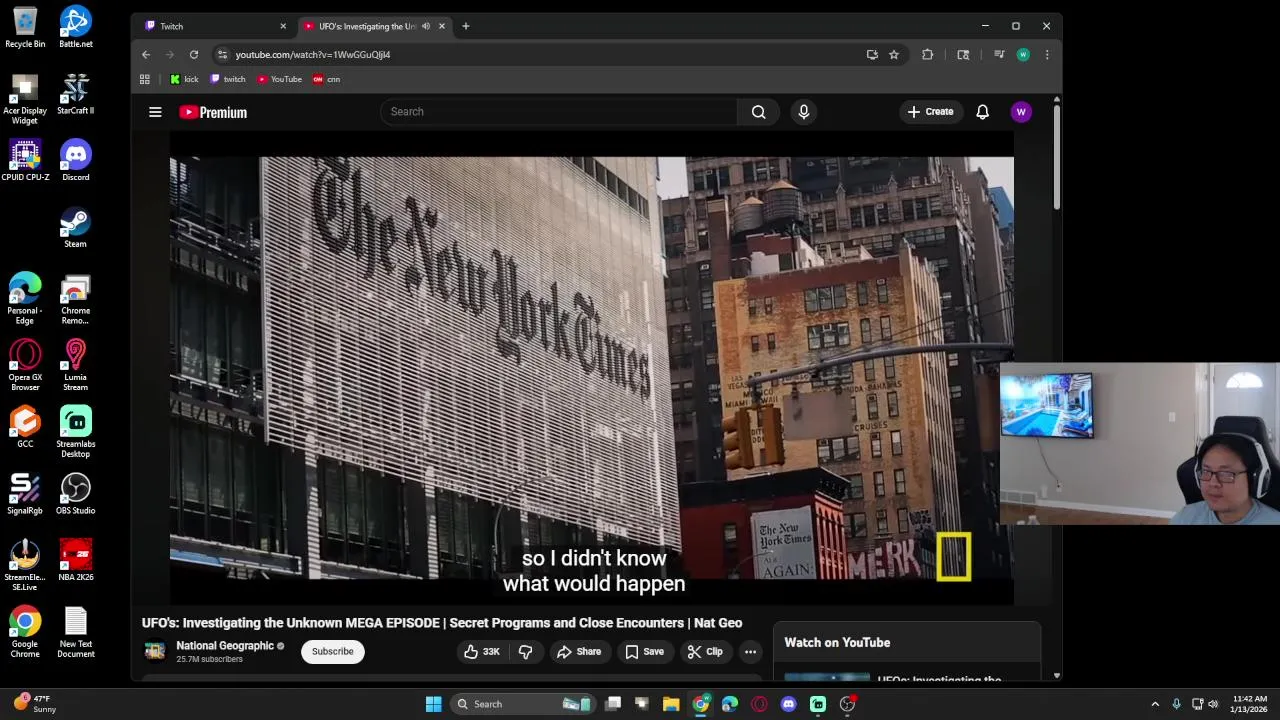This screenshot has width=1280, height=720.
Task: Open Streamlabs Desktop shortcut
Action: [76, 432]
